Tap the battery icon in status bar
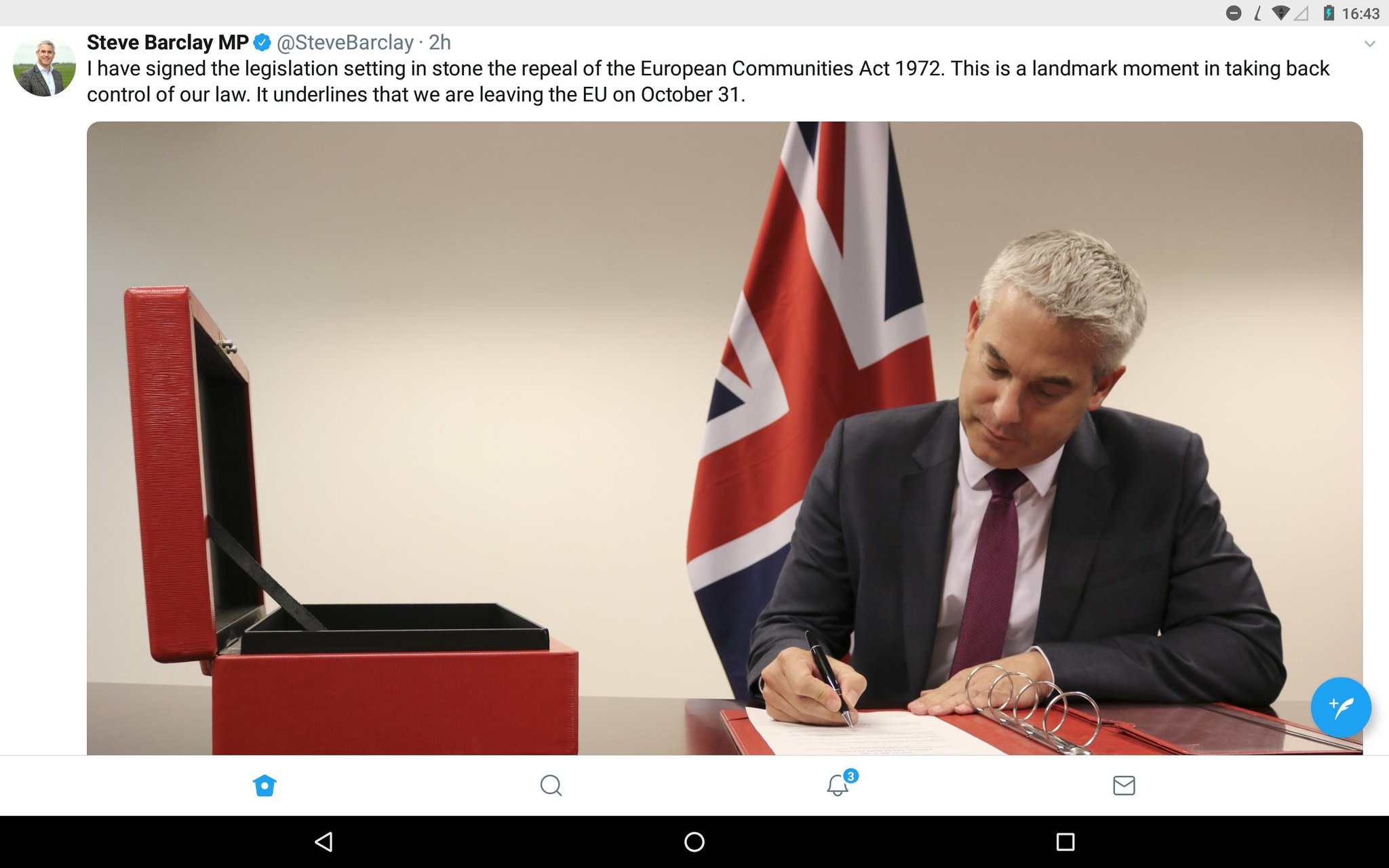 [1329, 13]
